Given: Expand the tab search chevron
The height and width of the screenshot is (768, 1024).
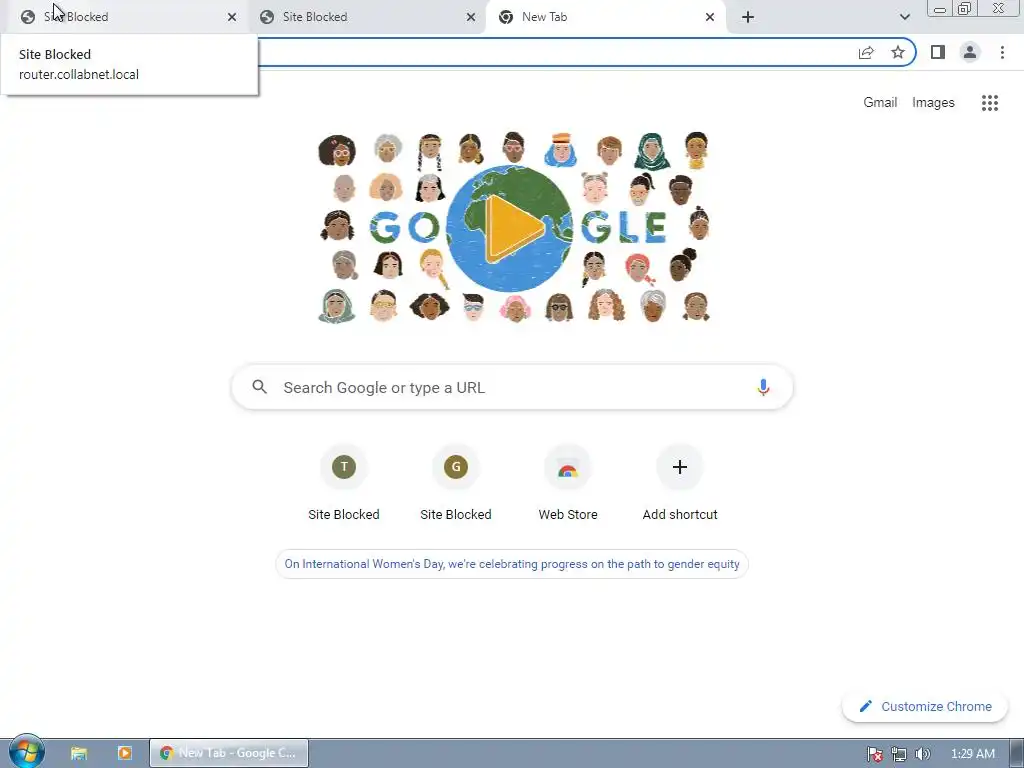Looking at the screenshot, I should pos(904,17).
